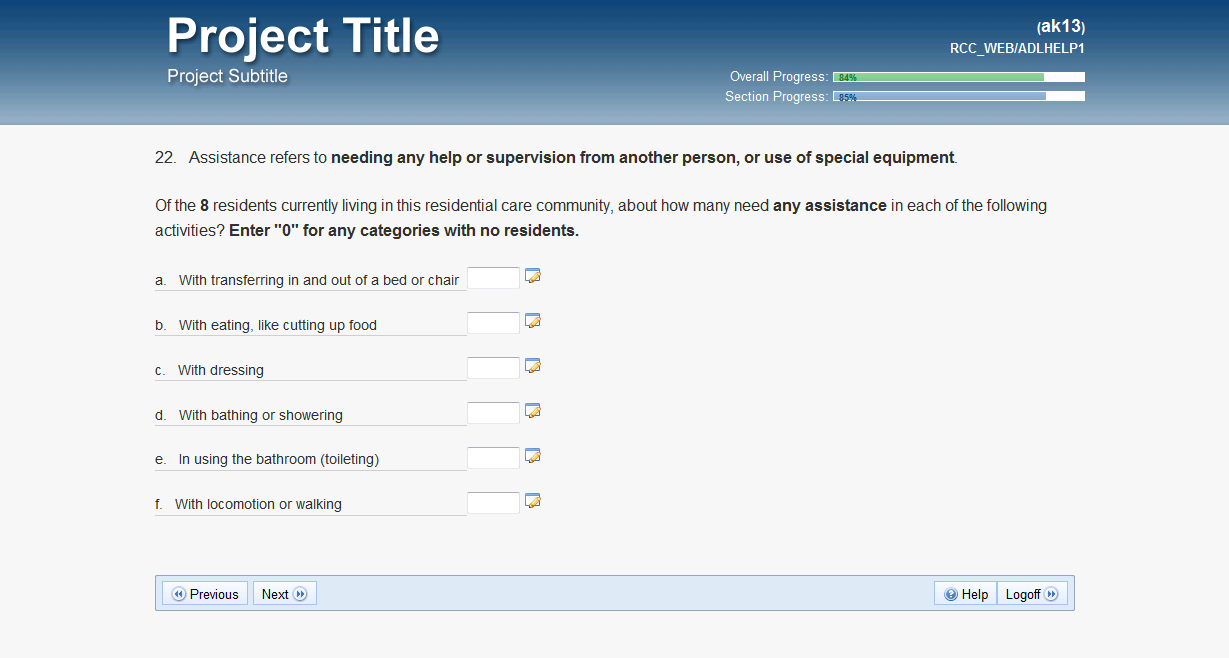The height and width of the screenshot is (658, 1229).
Task: Open the note icon beside bathing row
Action: [x=533, y=411]
